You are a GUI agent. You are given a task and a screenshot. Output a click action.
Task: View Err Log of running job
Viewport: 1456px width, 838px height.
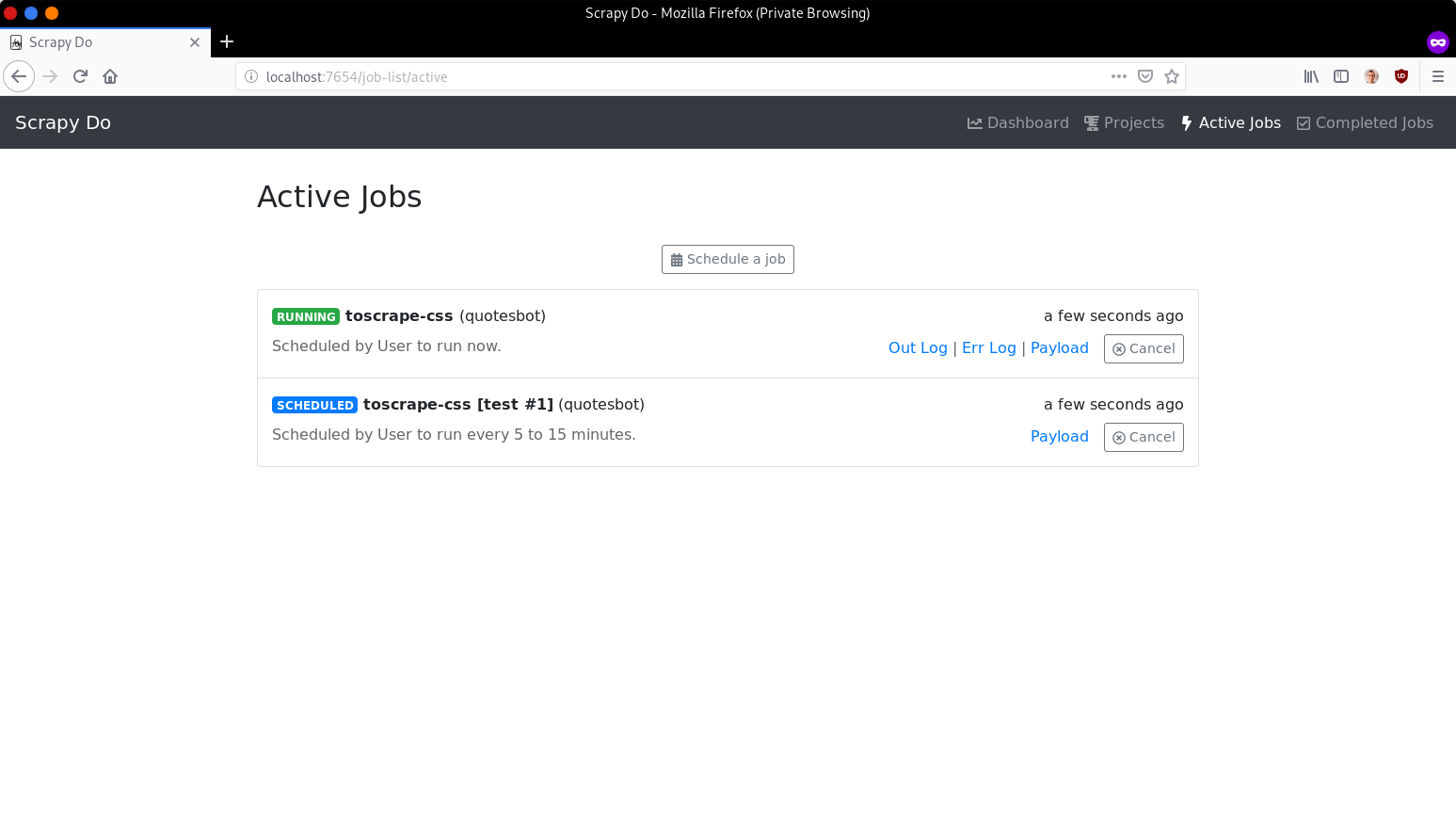coord(989,347)
